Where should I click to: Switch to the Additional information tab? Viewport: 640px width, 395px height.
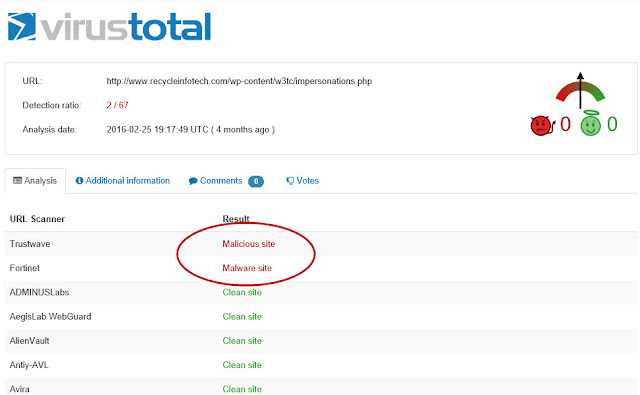tap(123, 180)
